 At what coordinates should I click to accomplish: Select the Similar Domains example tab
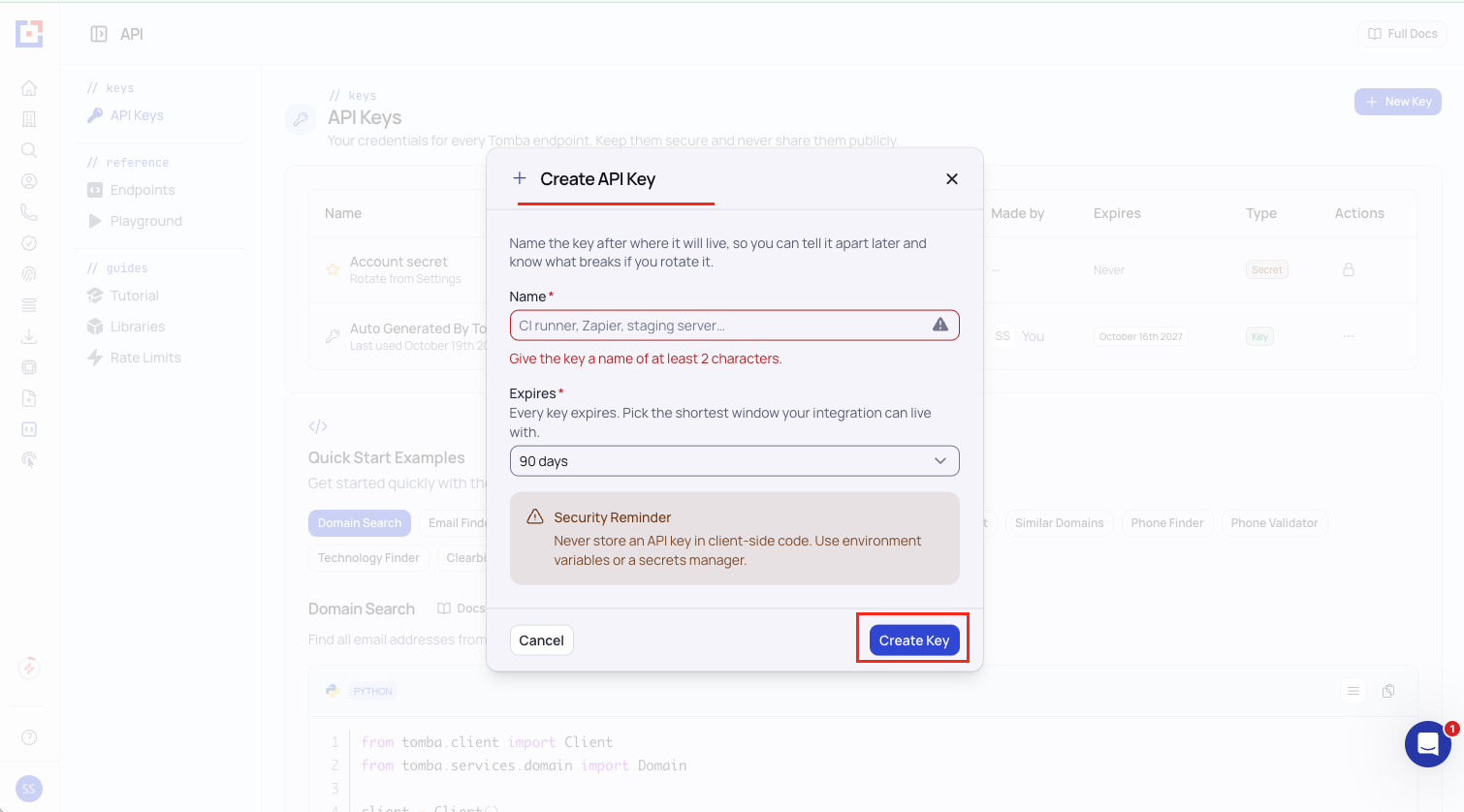click(x=1059, y=523)
